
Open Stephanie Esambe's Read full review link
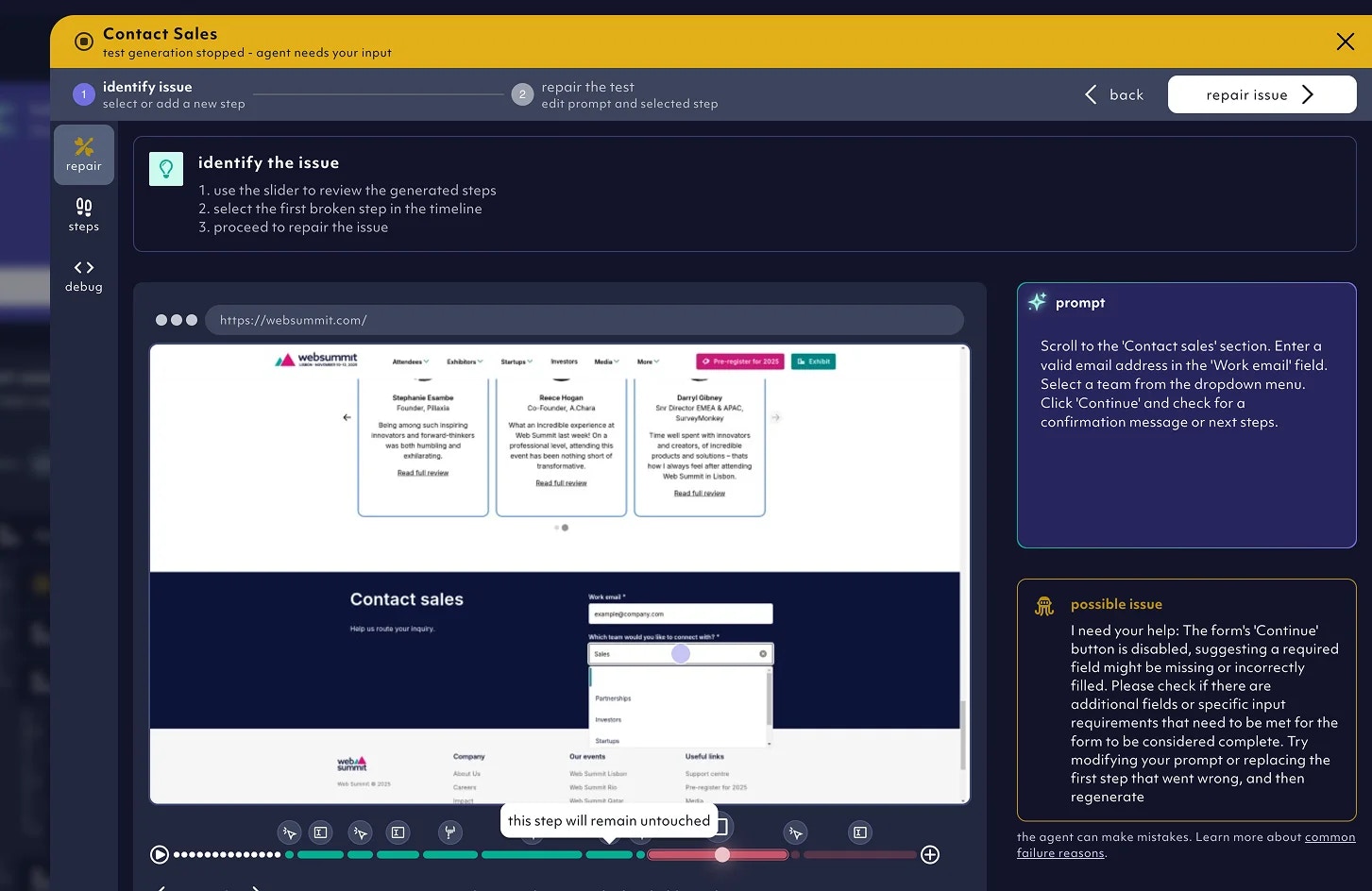423,473
